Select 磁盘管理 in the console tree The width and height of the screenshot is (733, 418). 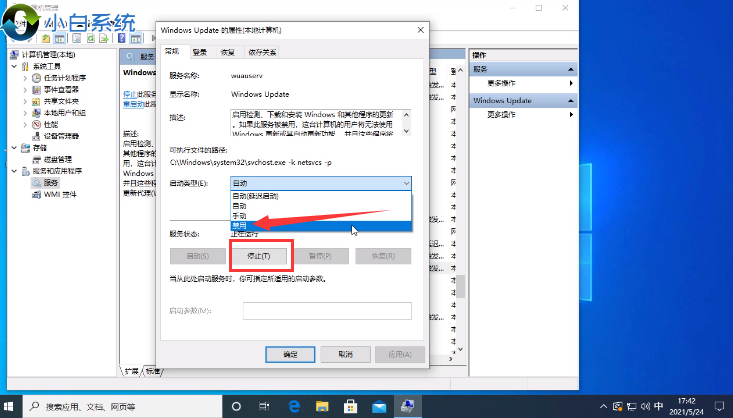point(58,159)
